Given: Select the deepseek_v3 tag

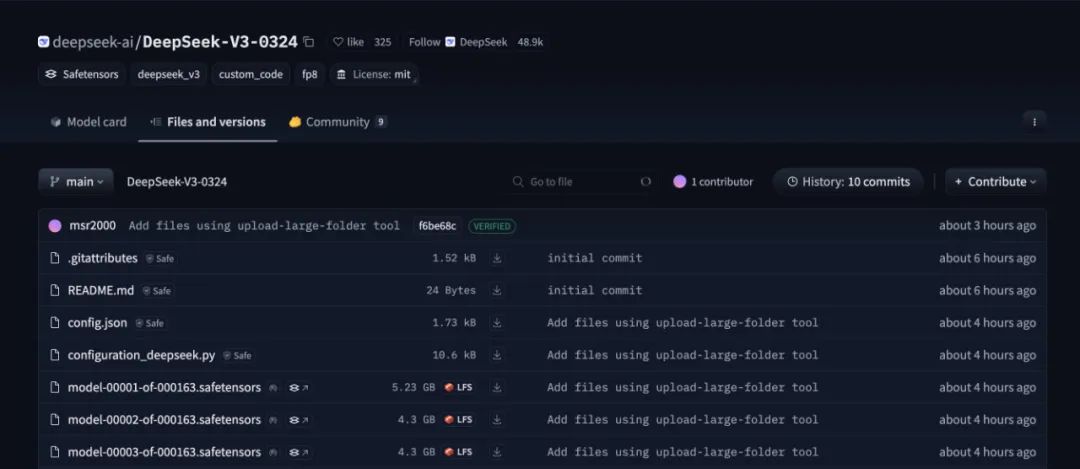Looking at the screenshot, I should click(x=169, y=74).
